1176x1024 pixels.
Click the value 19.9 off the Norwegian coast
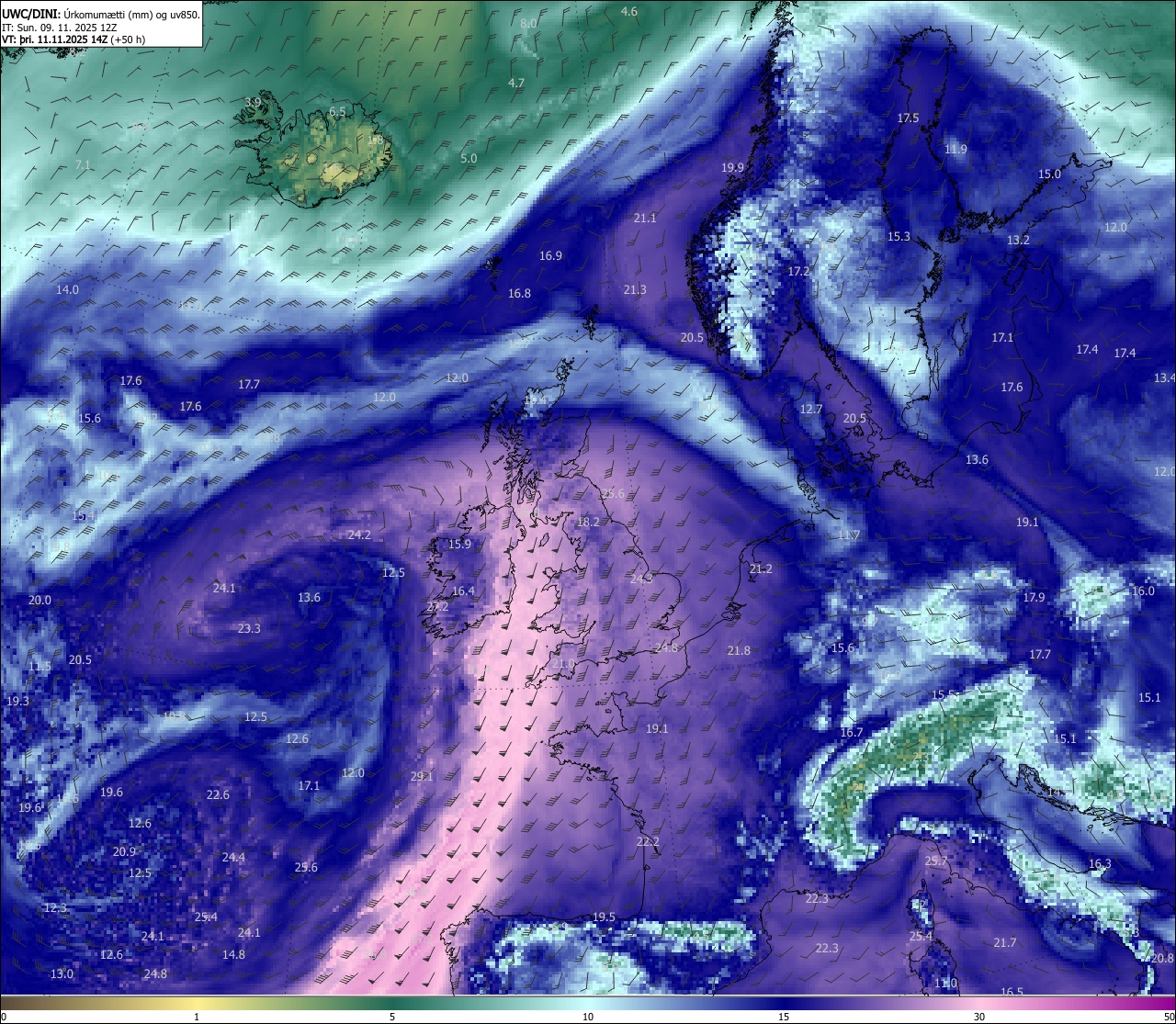[x=732, y=167]
